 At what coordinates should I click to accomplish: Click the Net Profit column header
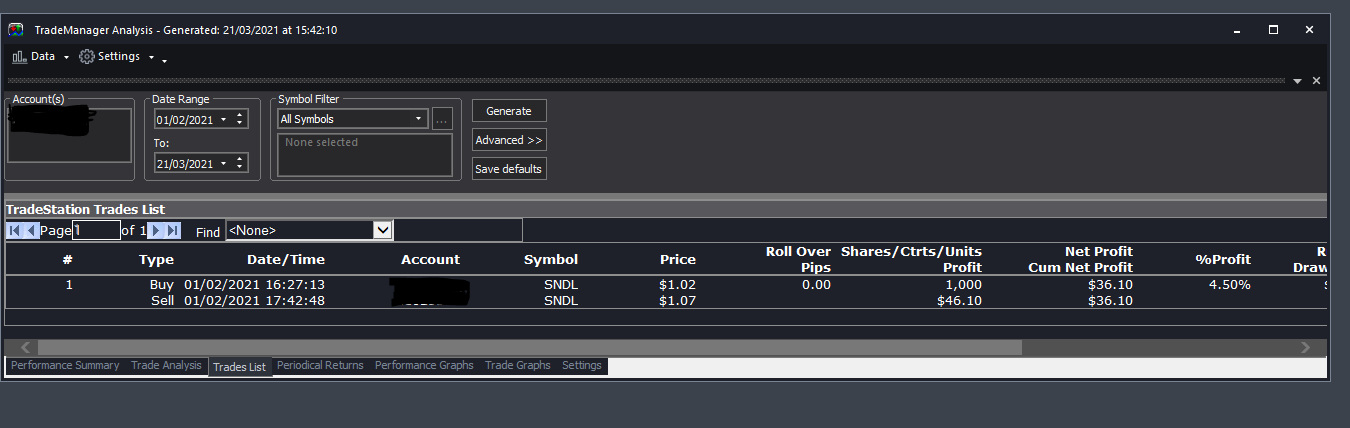coord(1081,259)
